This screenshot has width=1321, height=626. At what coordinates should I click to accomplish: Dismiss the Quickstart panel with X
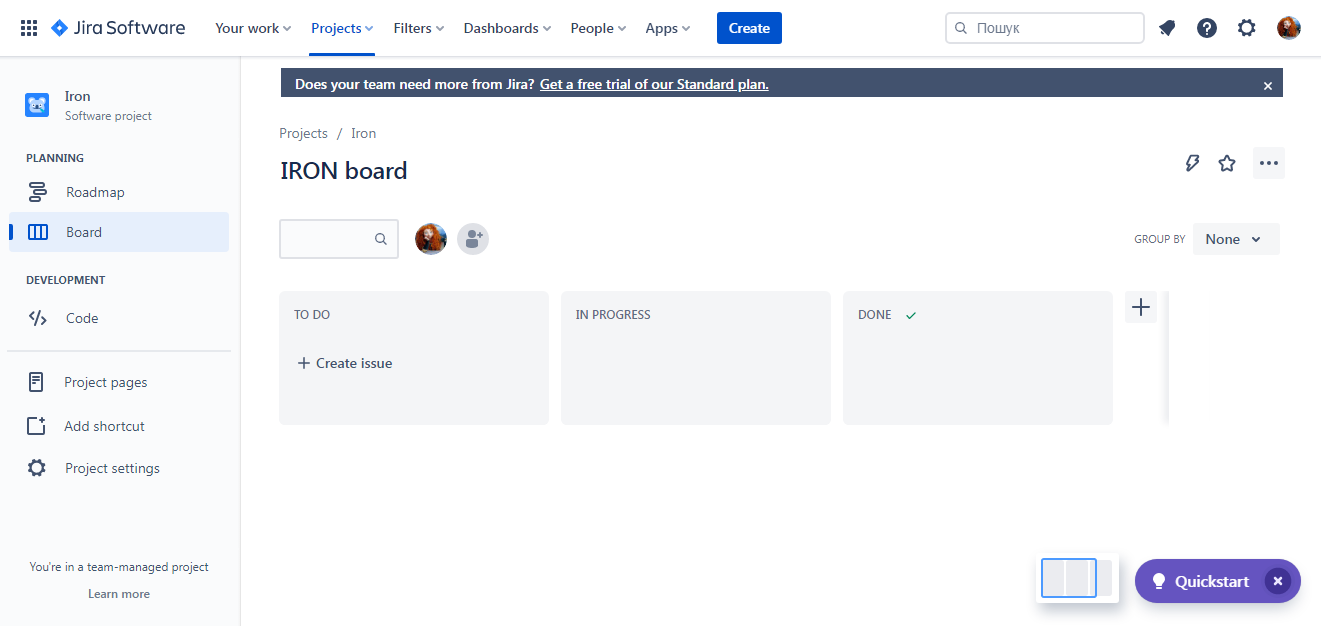[1277, 581]
